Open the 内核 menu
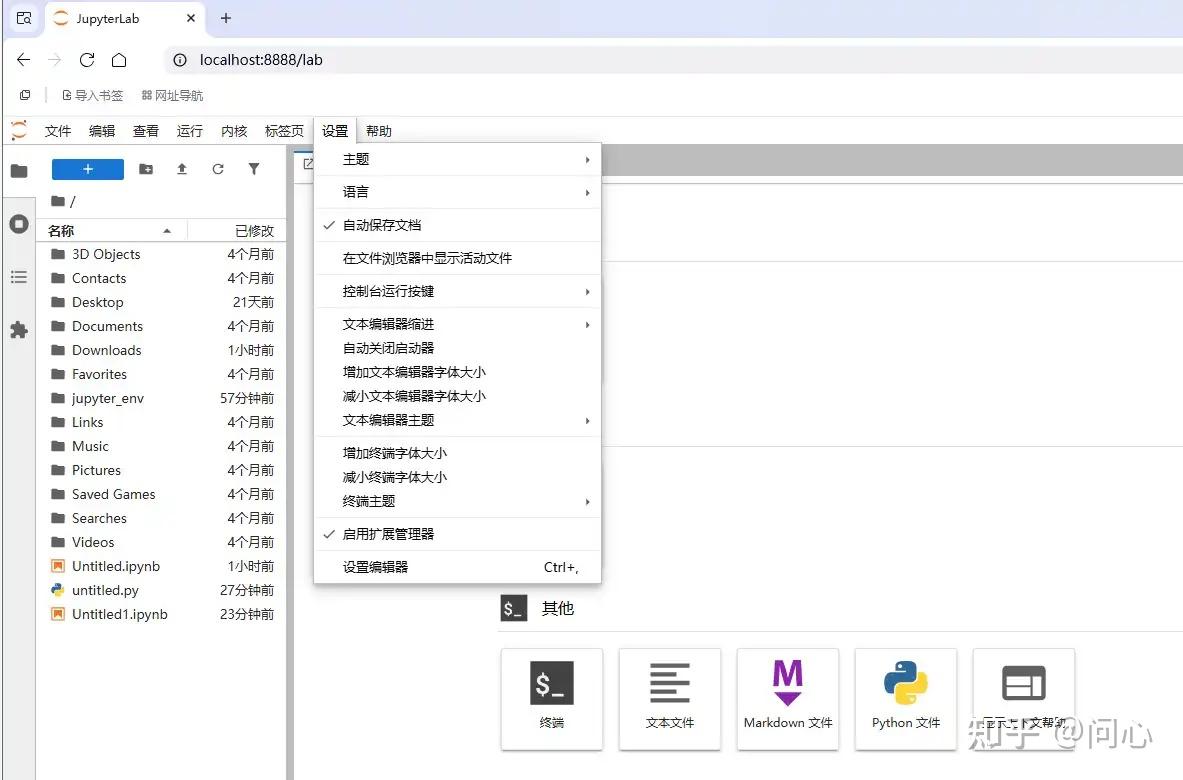Screen dimensions: 1183x780 click(233, 130)
